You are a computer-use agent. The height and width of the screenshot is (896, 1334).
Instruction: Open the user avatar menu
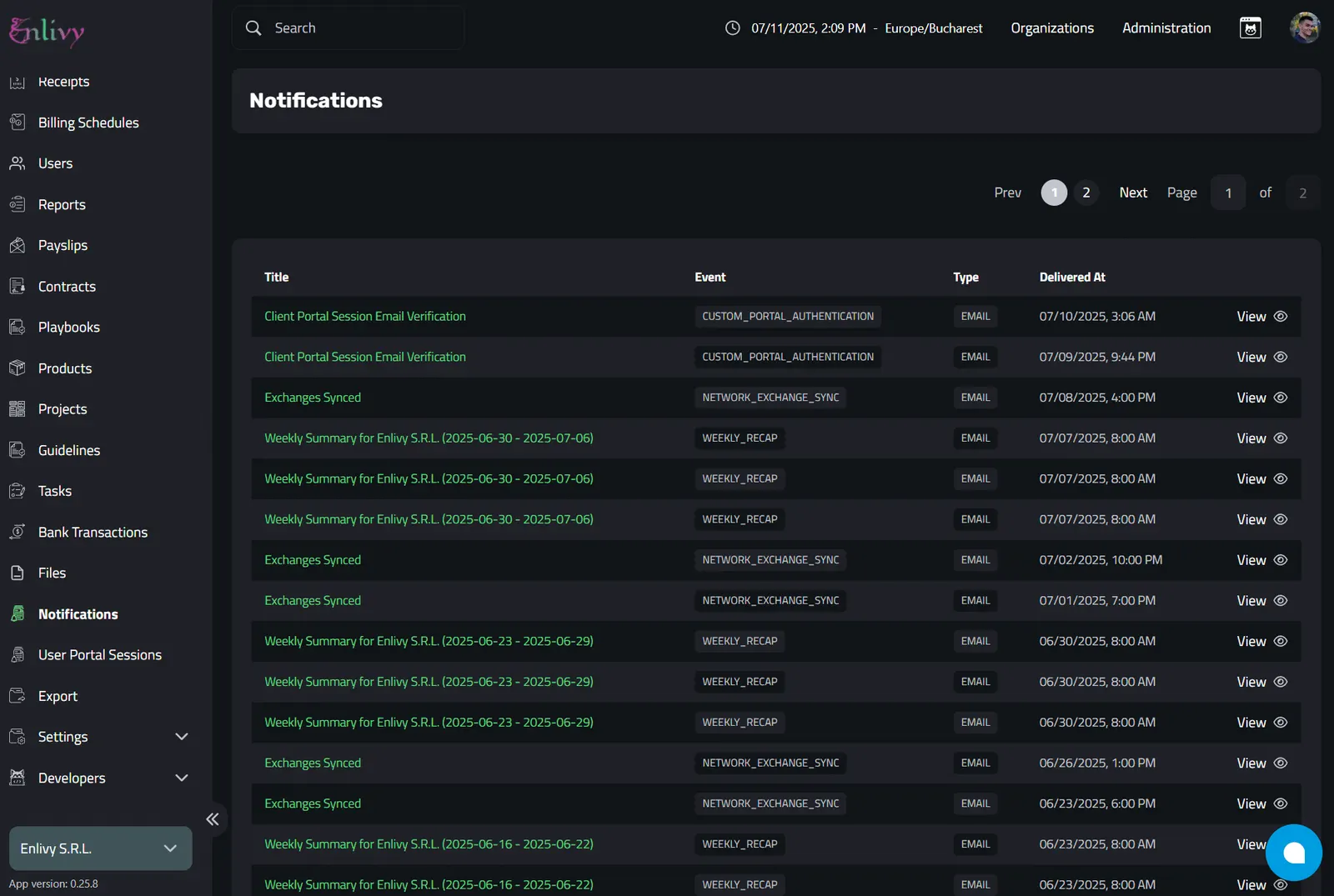(x=1305, y=28)
